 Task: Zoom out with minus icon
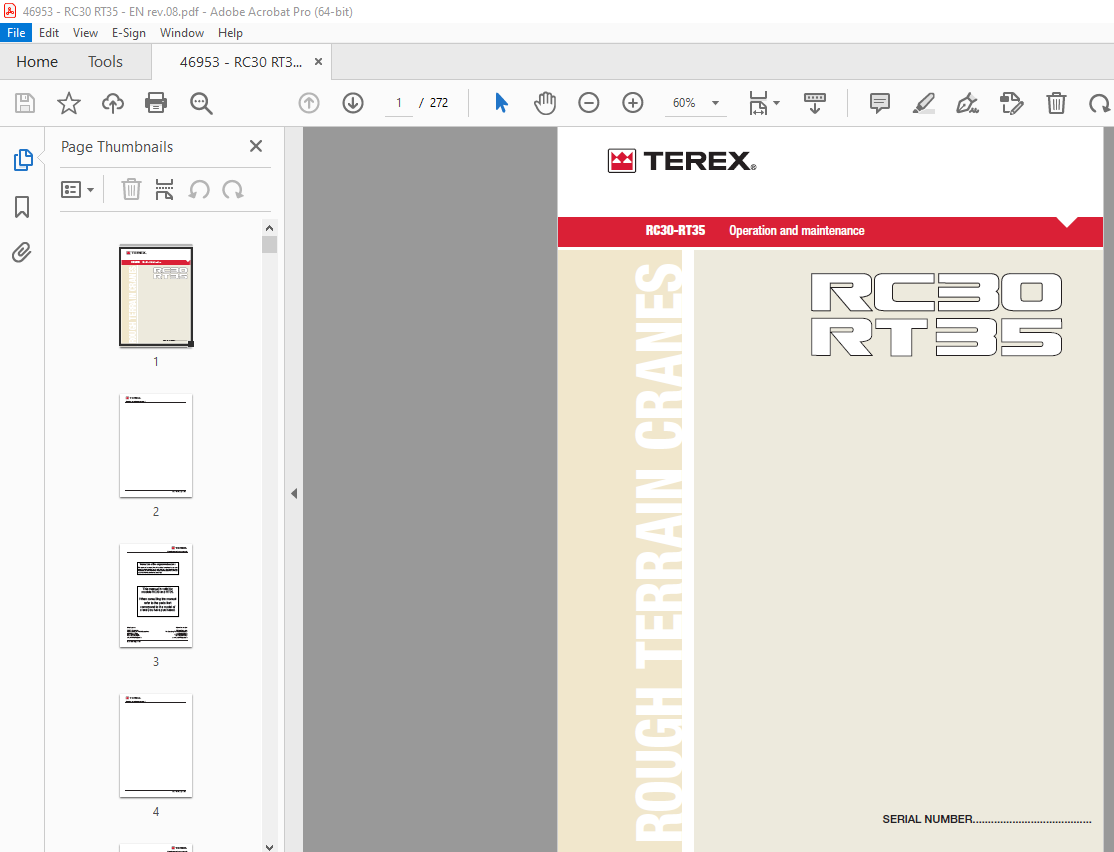click(x=588, y=103)
